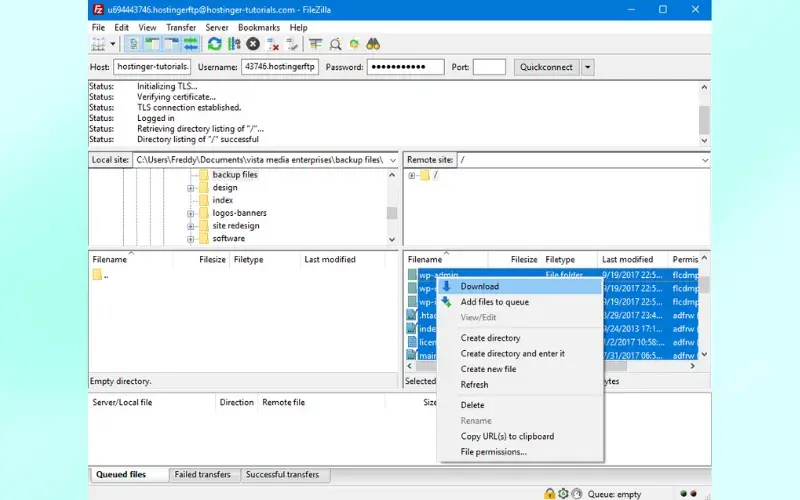Choose Refresh in the context menu
Viewport: 800px width, 500px height.
click(x=520, y=385)
